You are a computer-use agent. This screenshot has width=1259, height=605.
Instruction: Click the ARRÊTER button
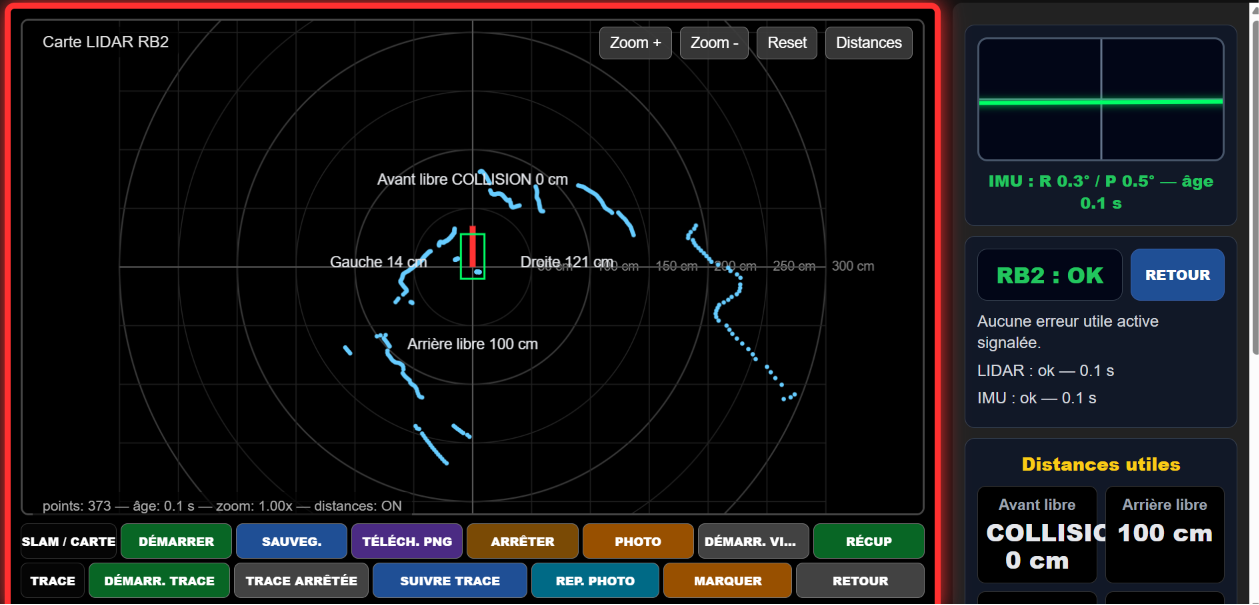tap(523, 541)
